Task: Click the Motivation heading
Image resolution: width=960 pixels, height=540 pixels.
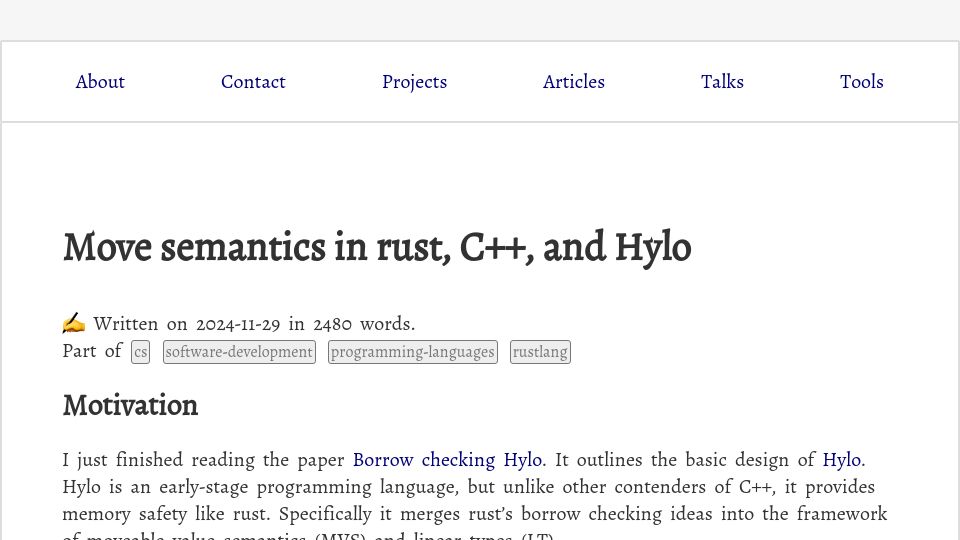Action: point(130,405)
